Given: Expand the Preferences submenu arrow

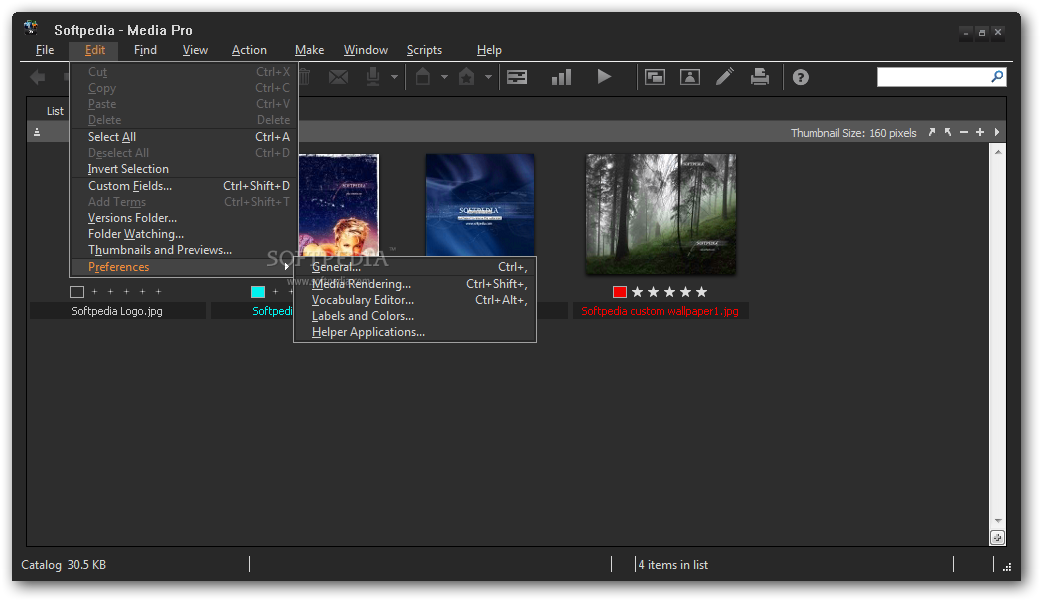Looking at the screenshot, I should [x=287, y=266].
